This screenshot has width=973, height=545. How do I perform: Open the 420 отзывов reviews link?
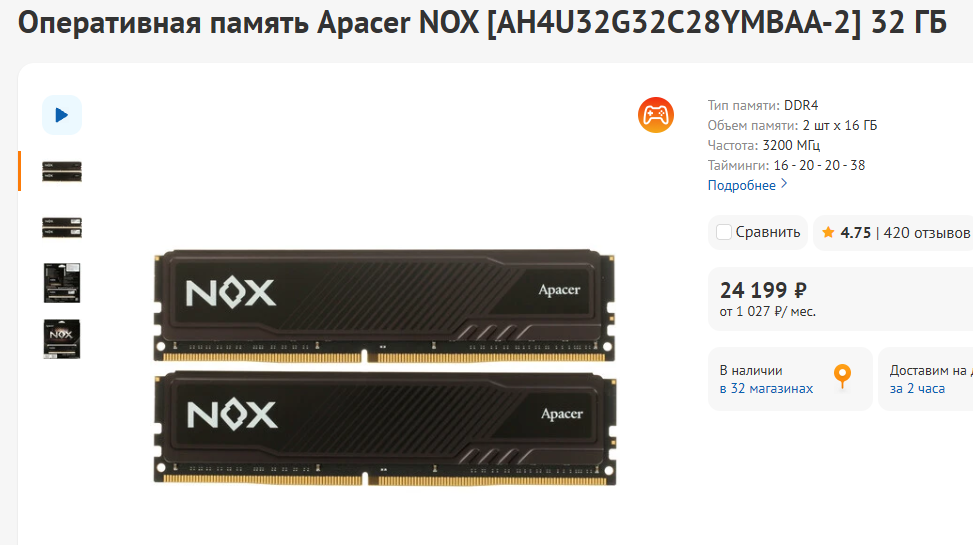(926, 233)
